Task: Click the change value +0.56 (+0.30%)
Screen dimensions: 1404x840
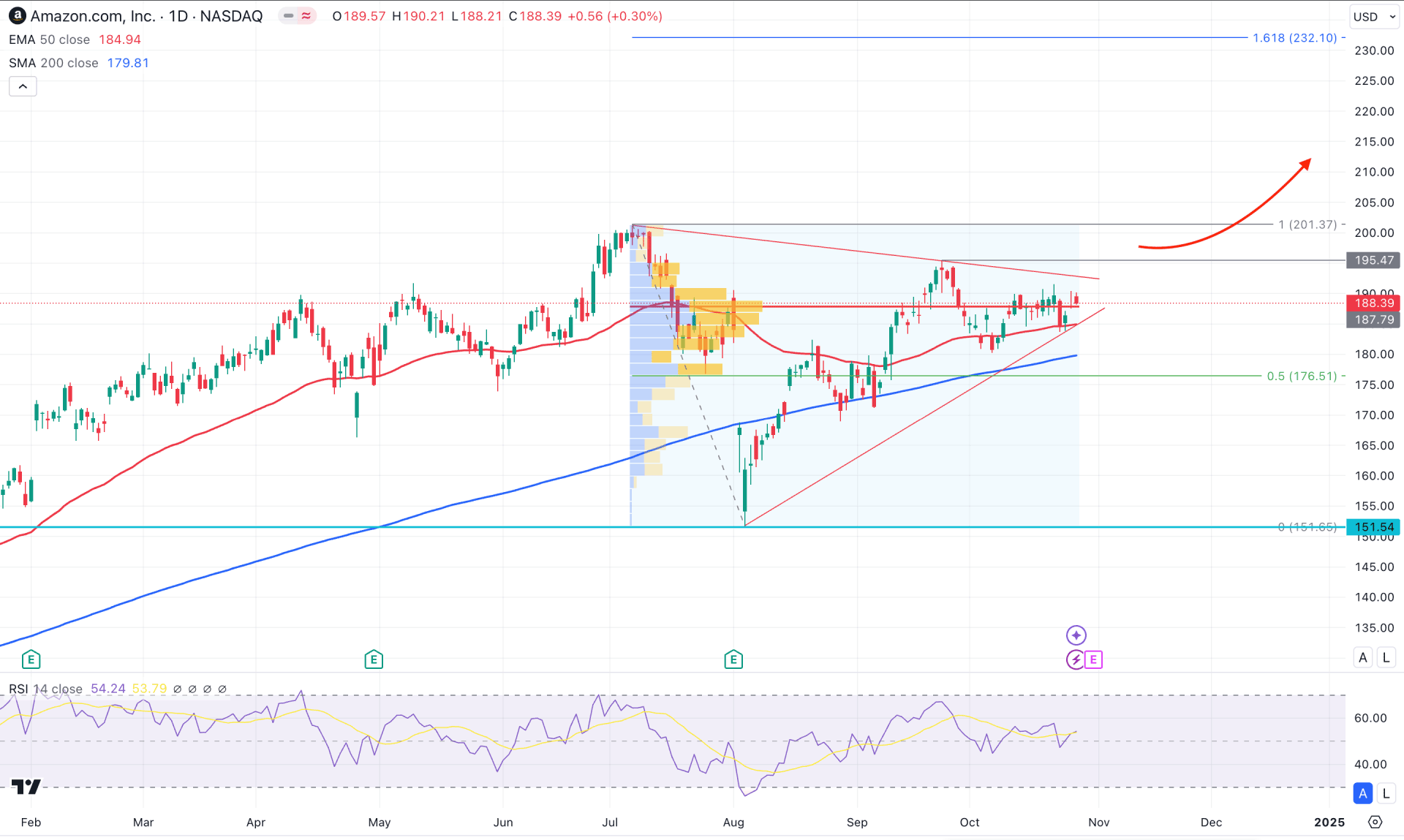Action: [x=614, y=16]
